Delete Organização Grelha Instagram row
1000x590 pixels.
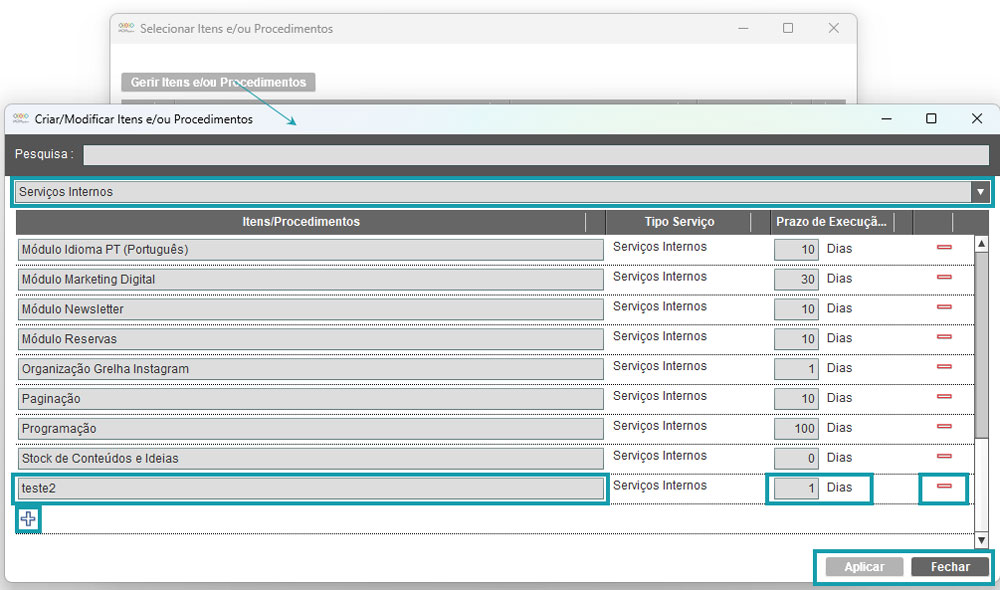(944, 367)
